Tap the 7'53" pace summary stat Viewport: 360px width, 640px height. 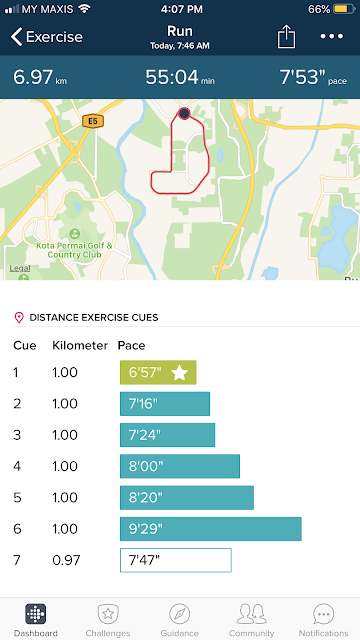313,77
